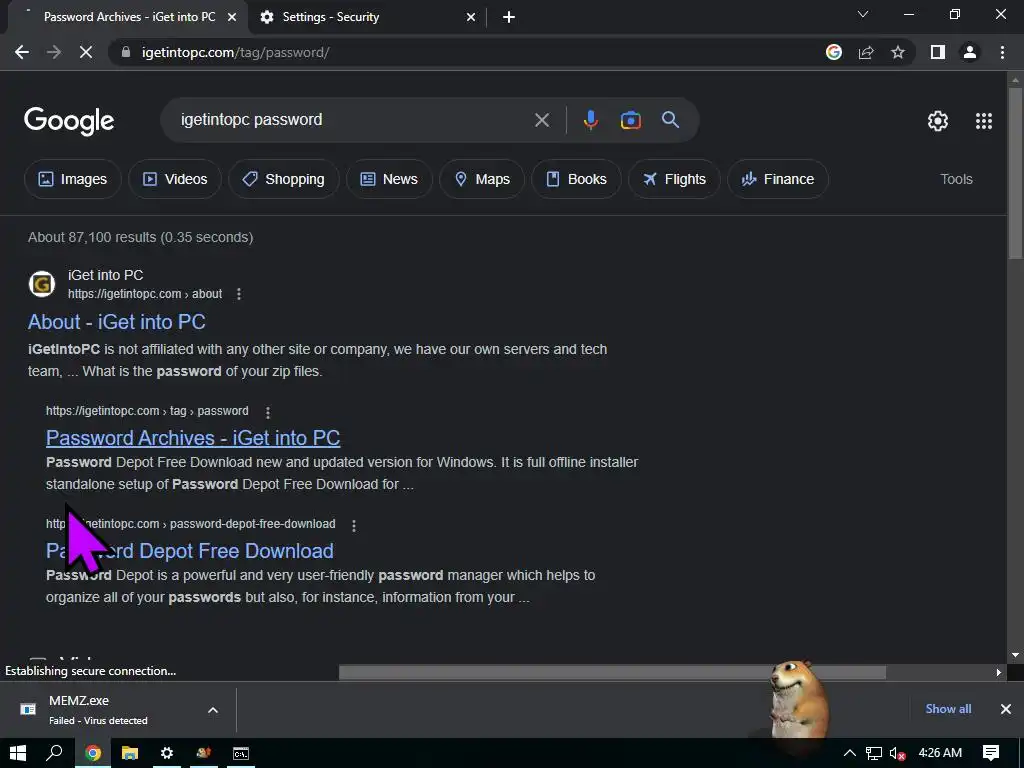Expand tab search dropdown arrow

point(863,14)
